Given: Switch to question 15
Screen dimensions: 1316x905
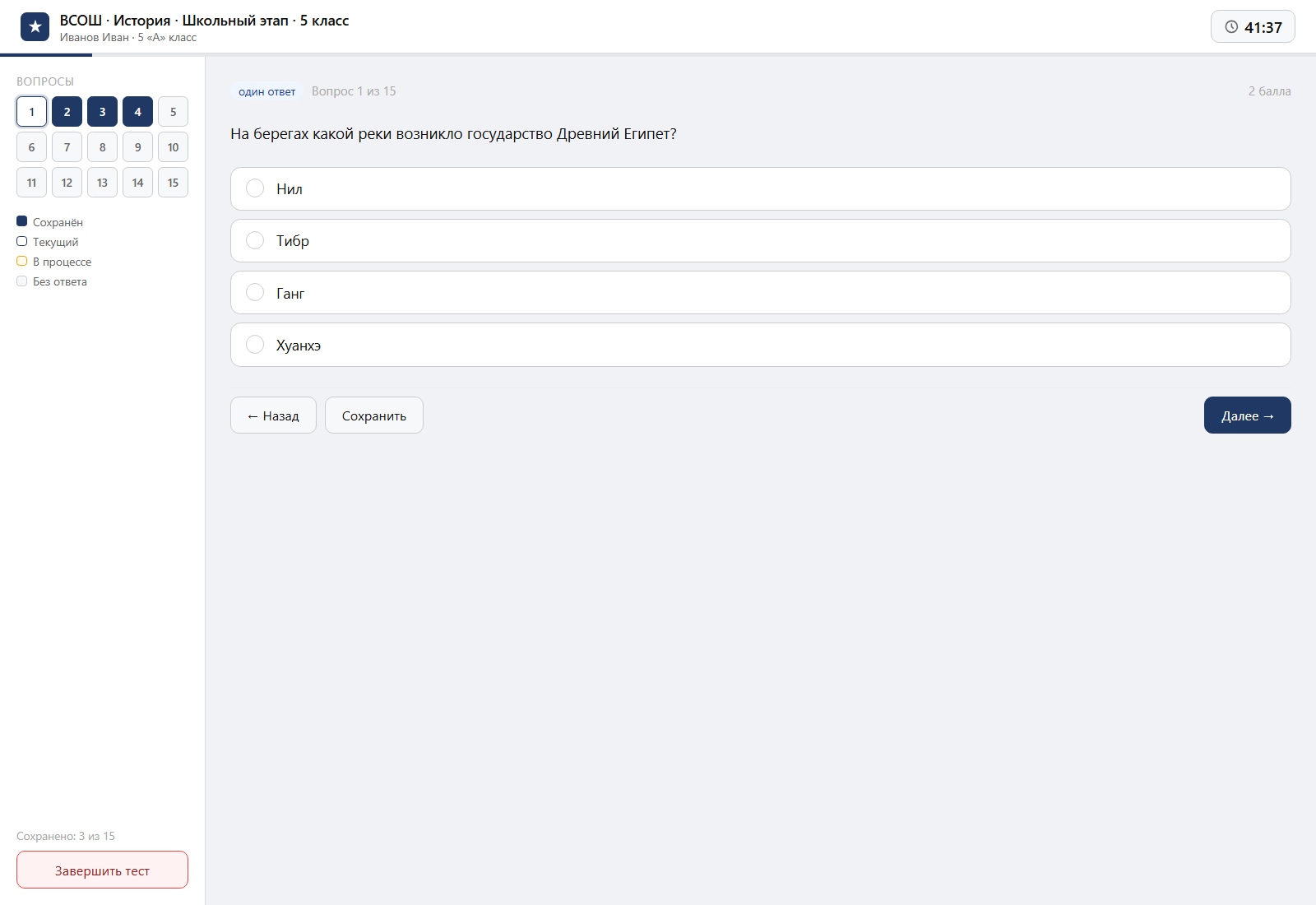Looking at the screenshot, I should click(x=173, y=183).
